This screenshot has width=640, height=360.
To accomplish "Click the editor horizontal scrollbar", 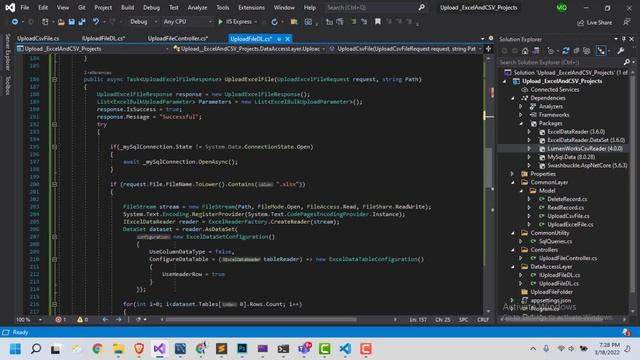I will pos(261,320).
